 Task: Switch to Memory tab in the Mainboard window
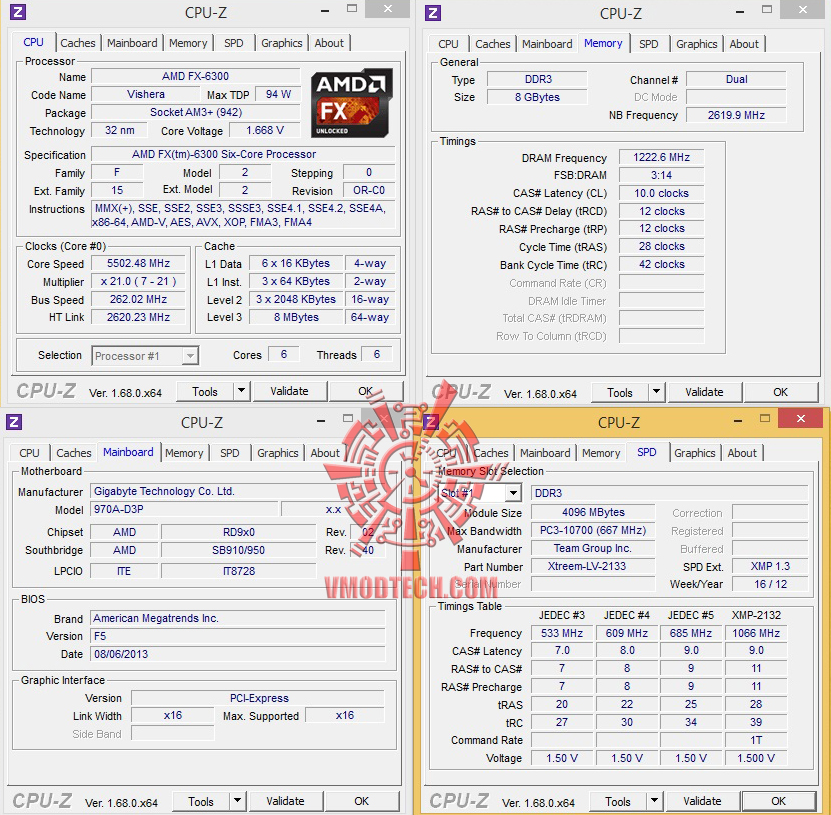click(184, 453)
